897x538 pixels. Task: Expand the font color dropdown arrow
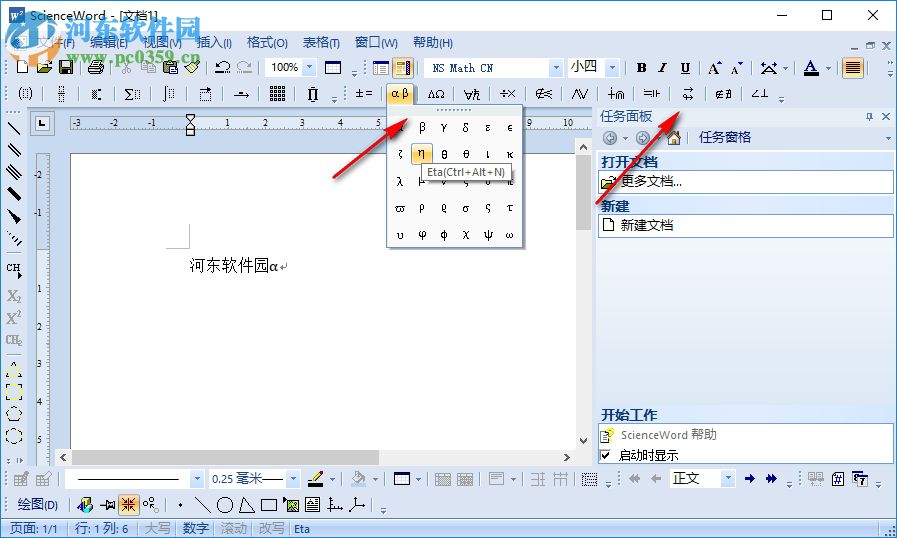click(828, 68)
